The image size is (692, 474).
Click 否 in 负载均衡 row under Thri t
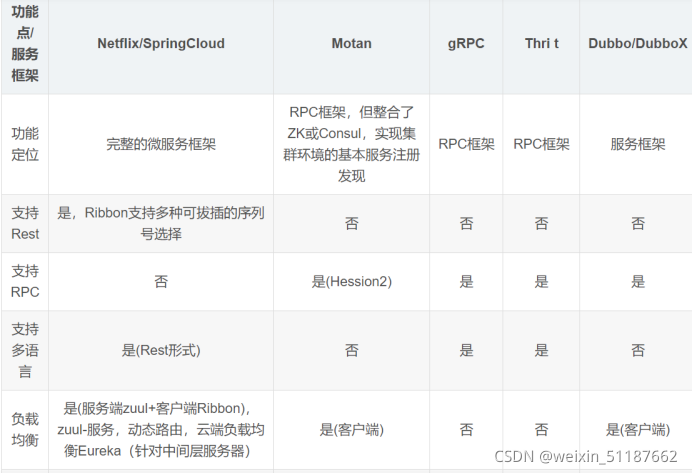point(542,430)
